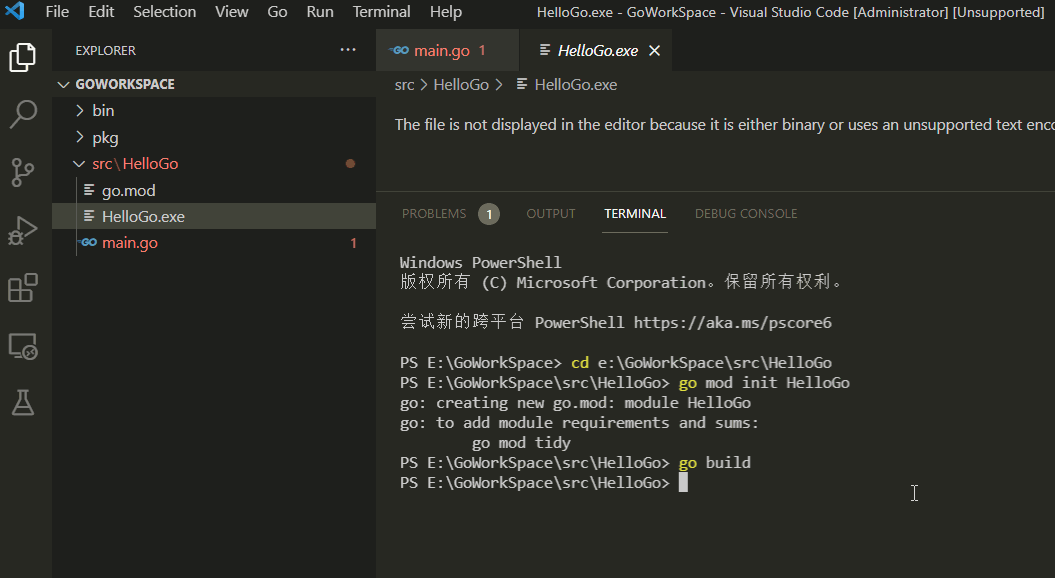
Task: Open the Edit menu
Action: [101, 11]
